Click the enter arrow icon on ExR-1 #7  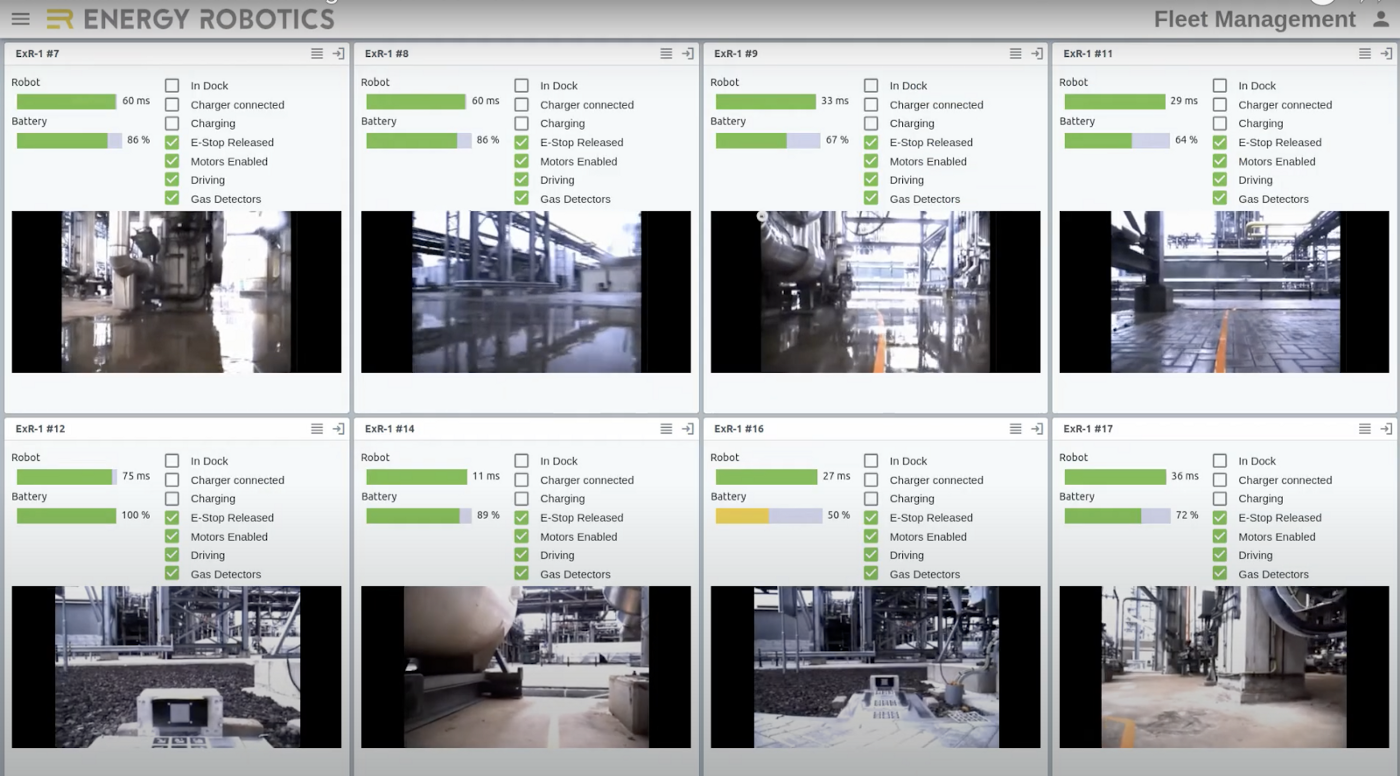click(x=338, y=54)
